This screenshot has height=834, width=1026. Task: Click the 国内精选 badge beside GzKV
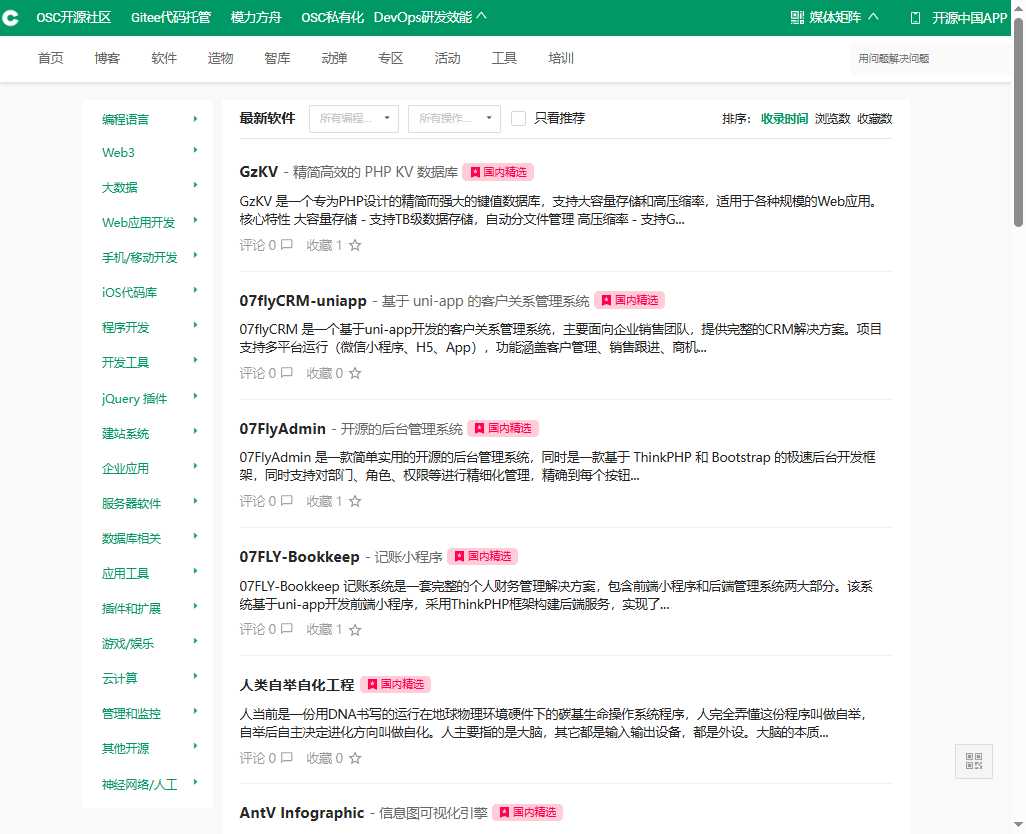(x=498, y=171)
